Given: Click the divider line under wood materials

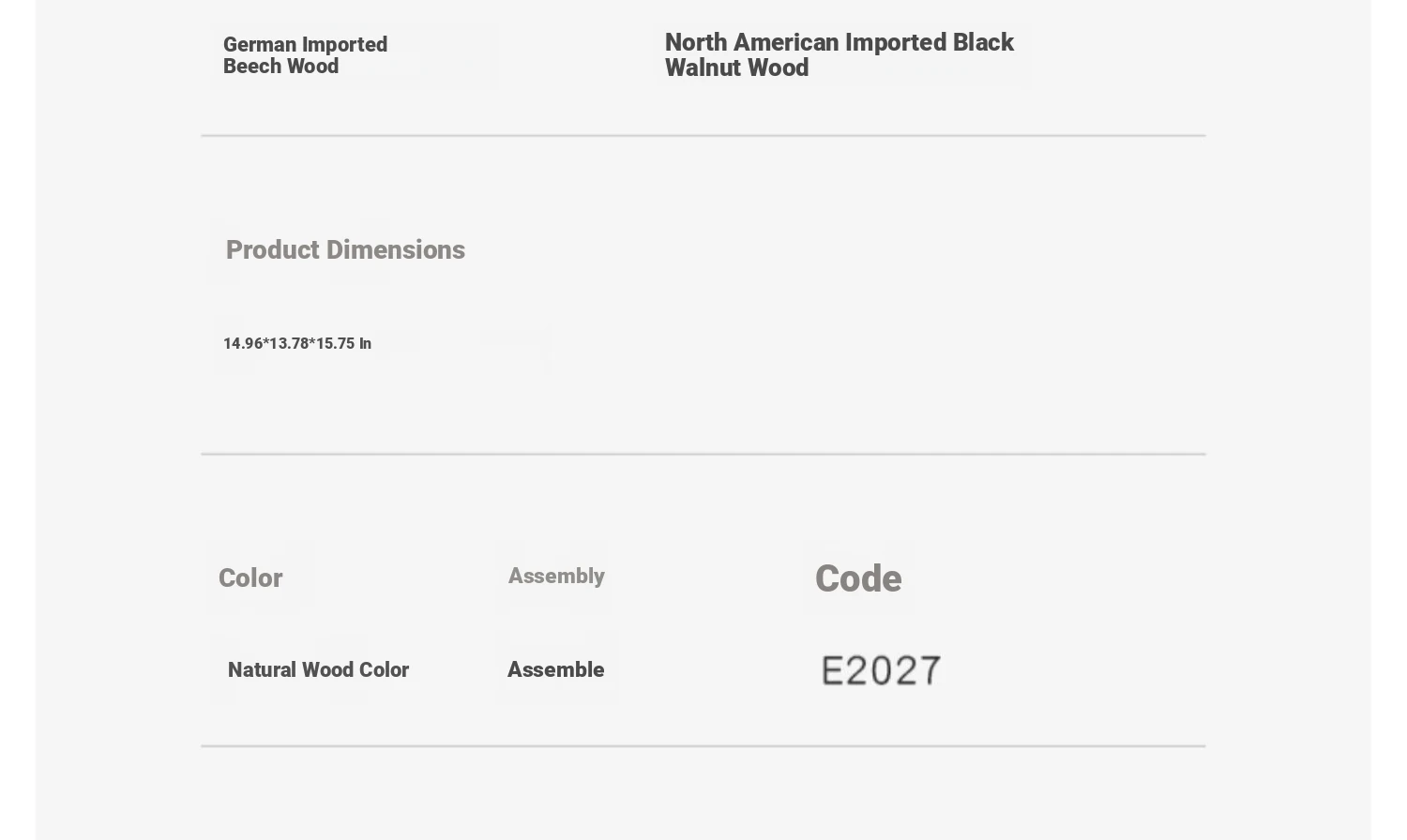Looking at the screenshot, I should pyautogui.click(x=703, y=136).
